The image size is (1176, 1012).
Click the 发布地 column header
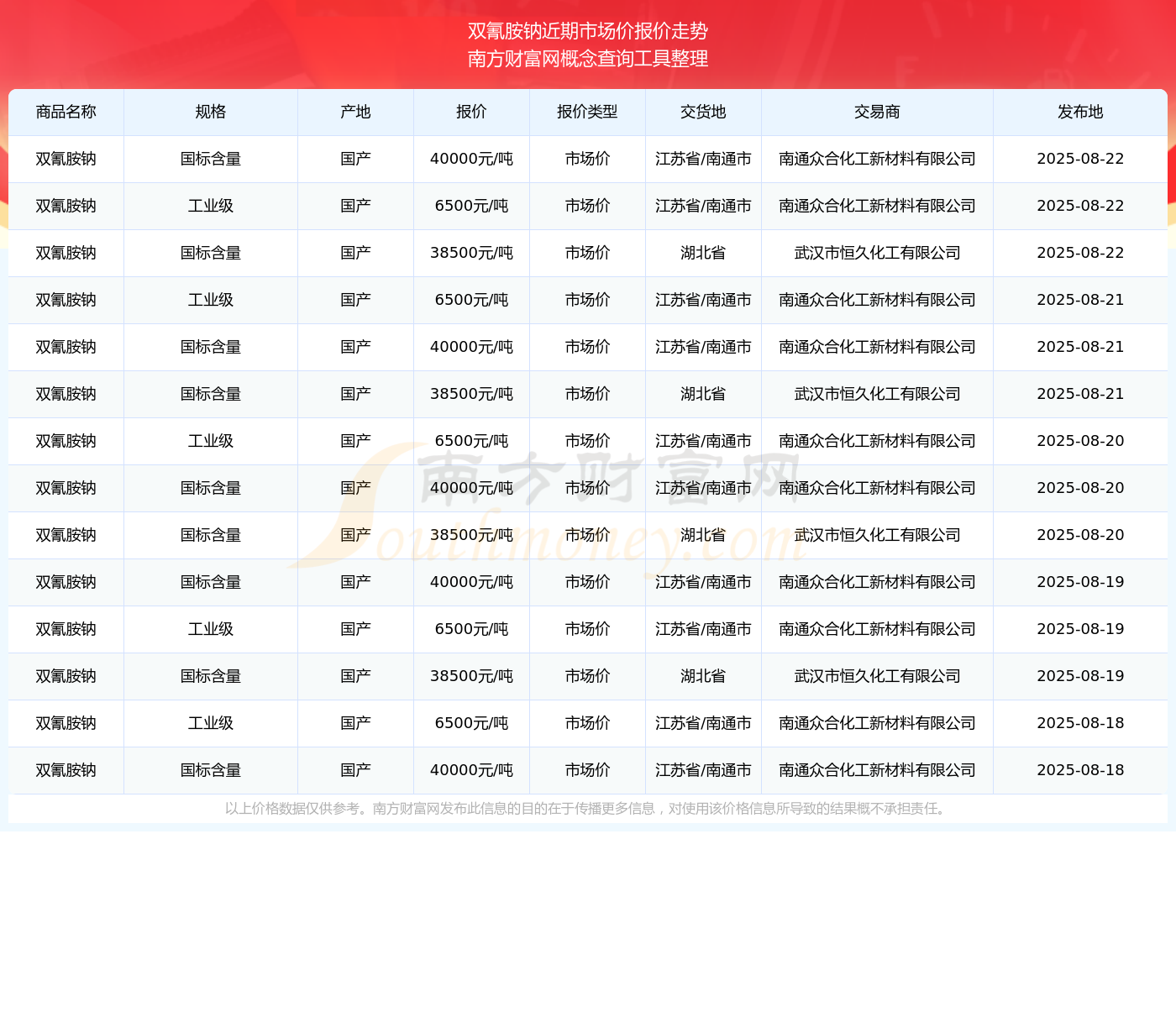[x=1080, y=112]
